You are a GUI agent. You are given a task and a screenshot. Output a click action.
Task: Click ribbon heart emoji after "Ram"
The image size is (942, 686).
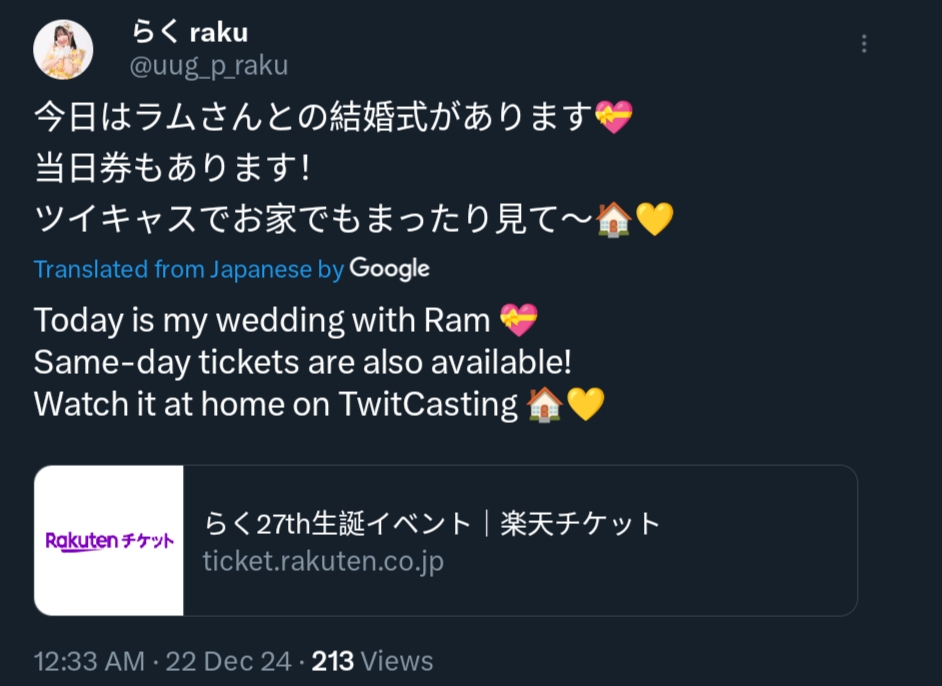tap(519, 320)
